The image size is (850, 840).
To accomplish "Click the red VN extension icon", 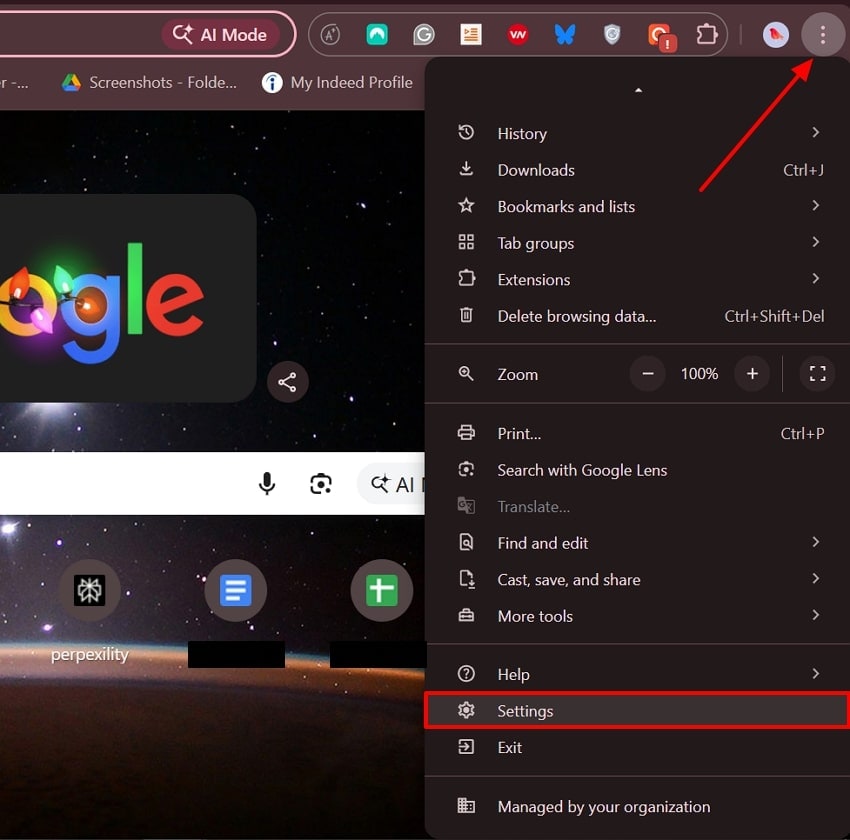I will point(517,33).
